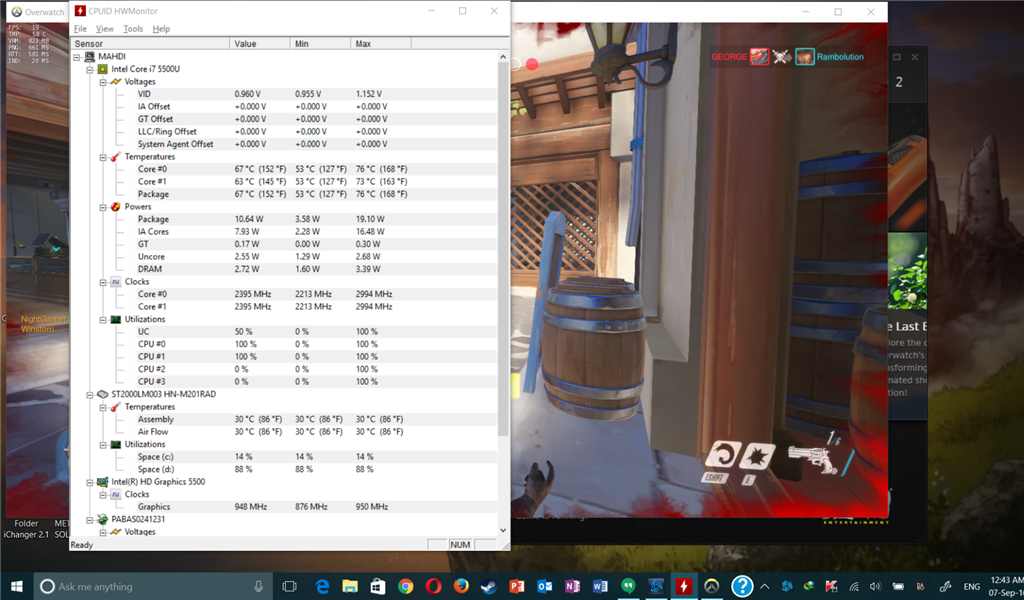Image resolution: width=1024 pixels, height=600 pixels.
Task: Collapse the ST2000LM003 HN-M201RAD drive node
Action: 90,394
